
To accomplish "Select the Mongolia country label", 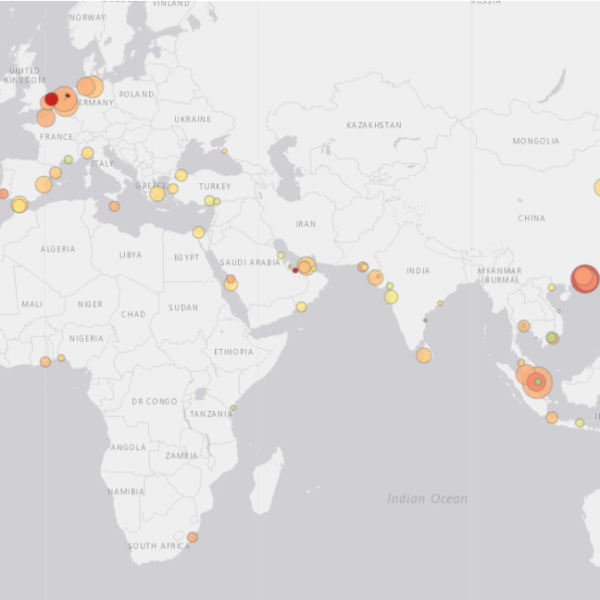I will point(535,141).
